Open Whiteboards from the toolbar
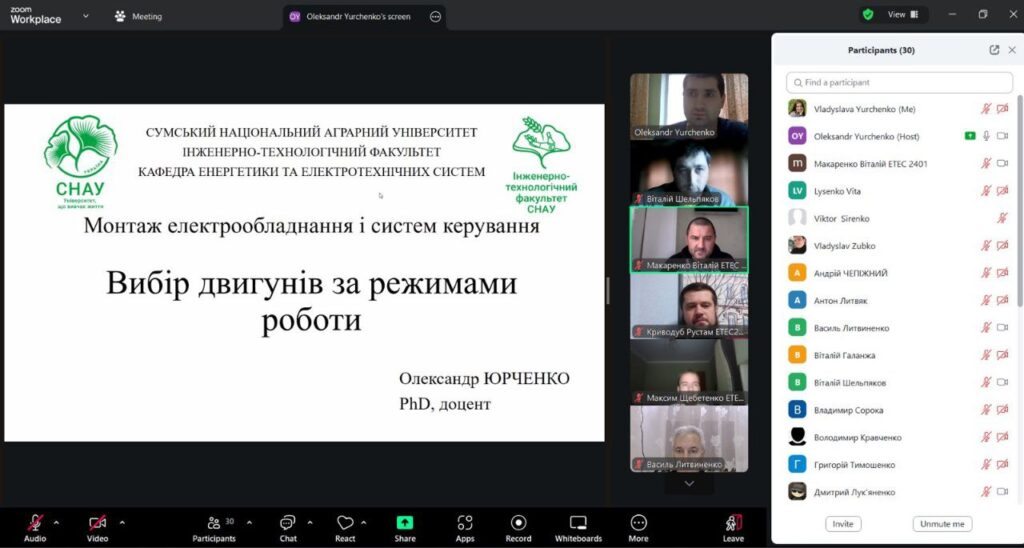1024x548 pixels. 578,523
